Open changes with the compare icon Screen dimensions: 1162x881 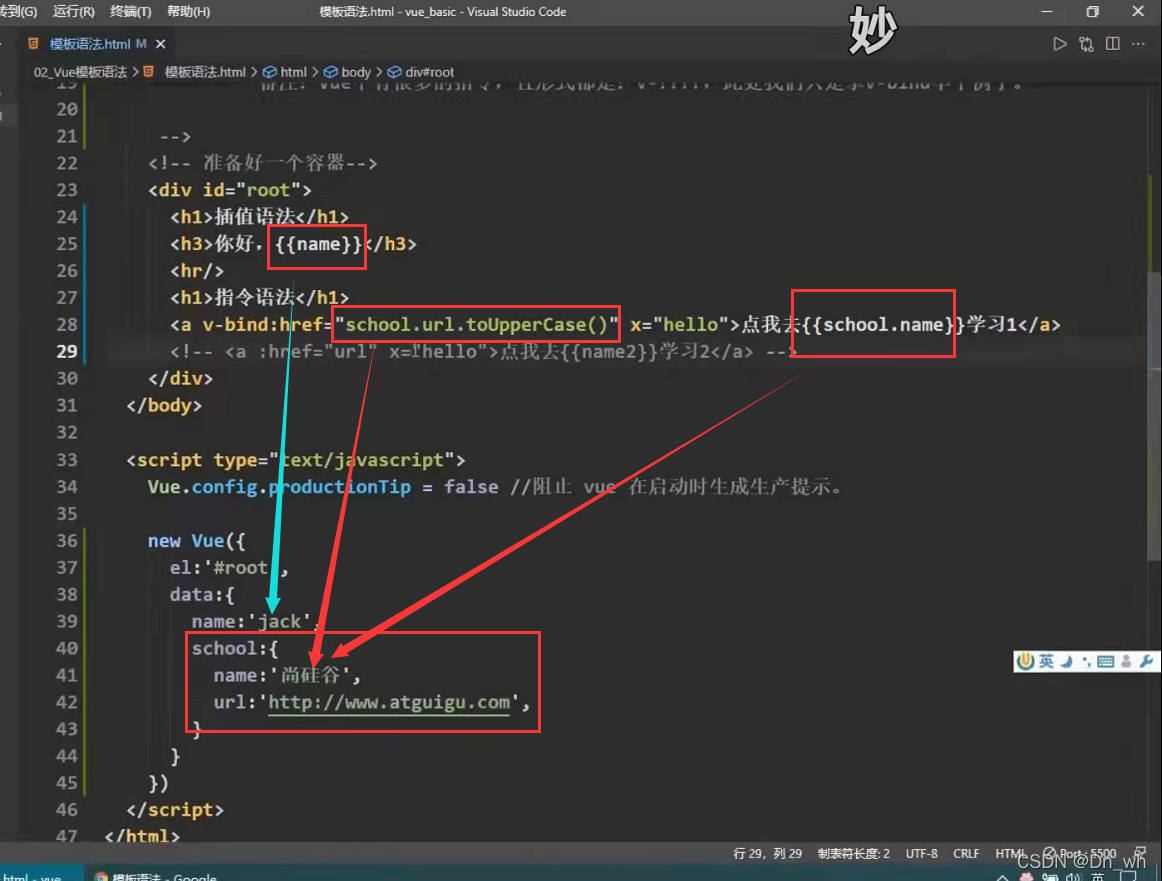click(x=1086, y=44)
